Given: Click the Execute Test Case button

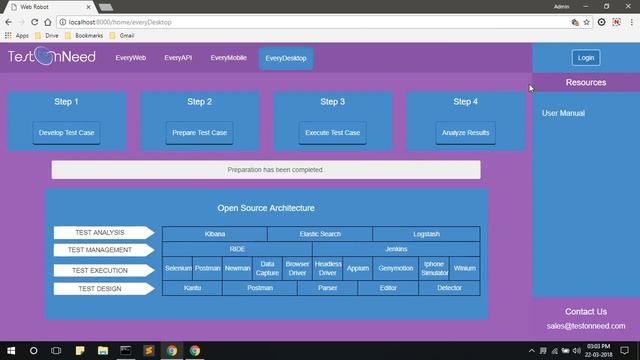Looking at the screenshot, I should tap(332, 133).
